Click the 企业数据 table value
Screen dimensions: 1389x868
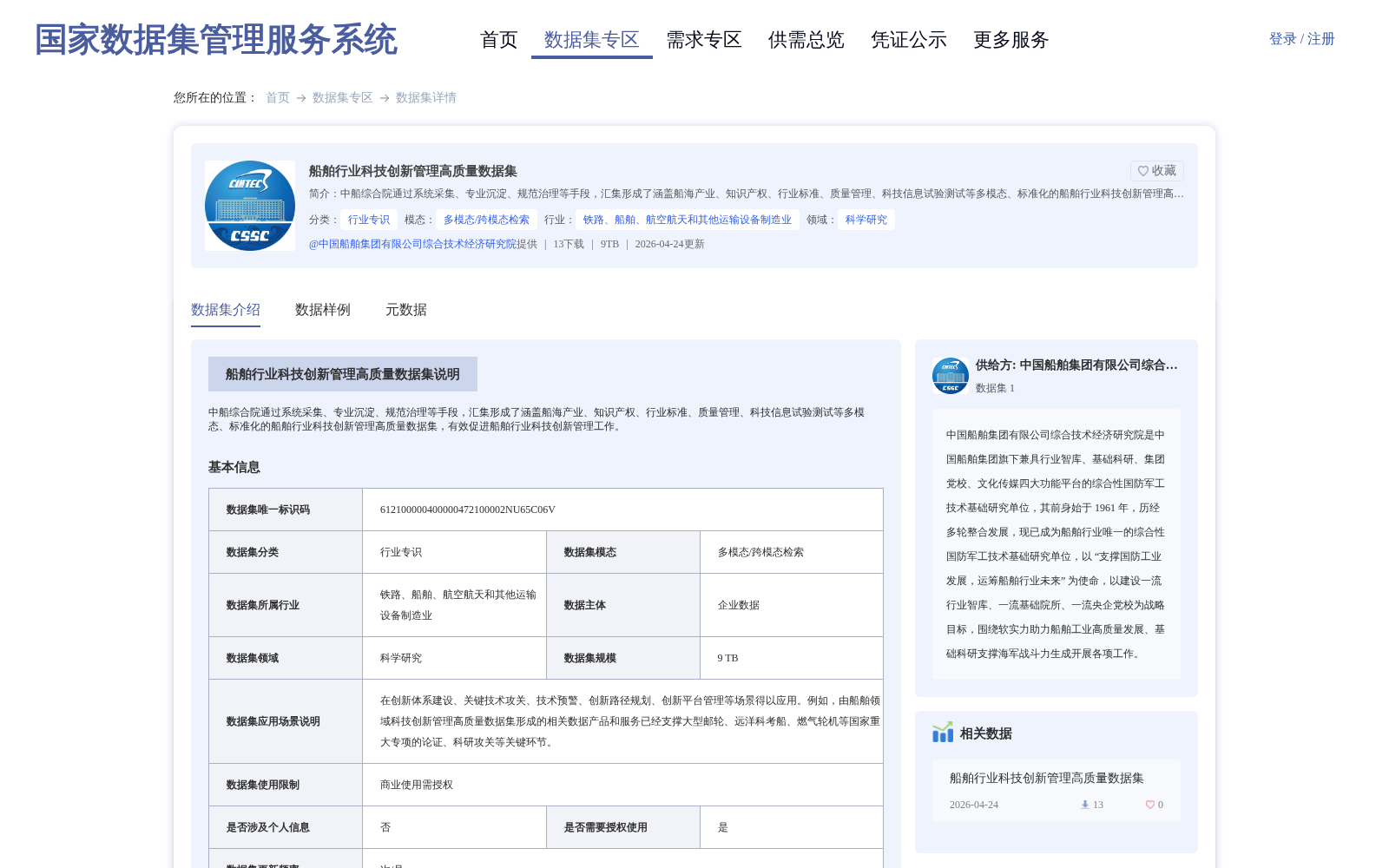click(x=739, y=605)
